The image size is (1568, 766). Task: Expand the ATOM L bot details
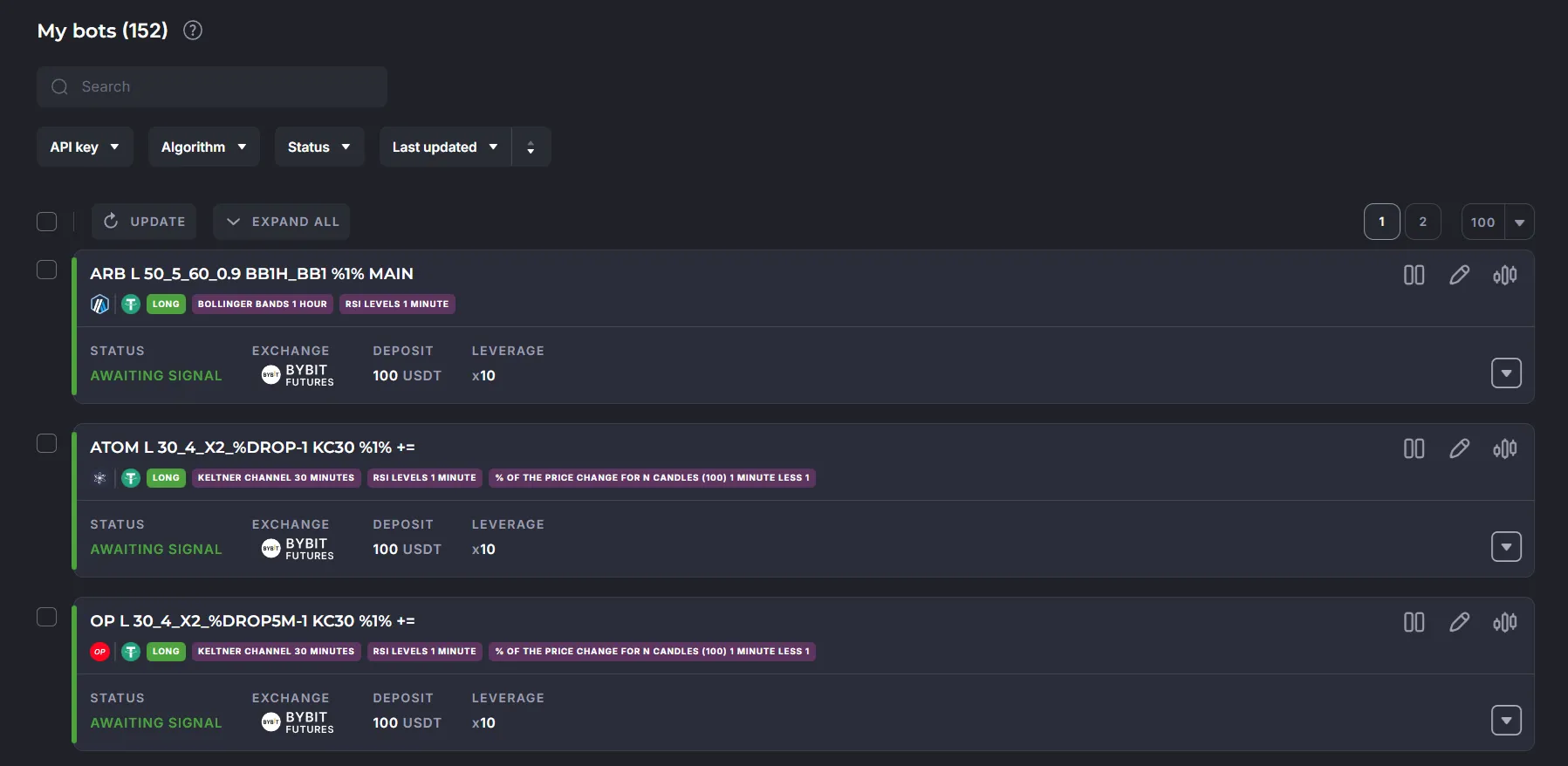pyautogui.click(x=1506, y=547)
